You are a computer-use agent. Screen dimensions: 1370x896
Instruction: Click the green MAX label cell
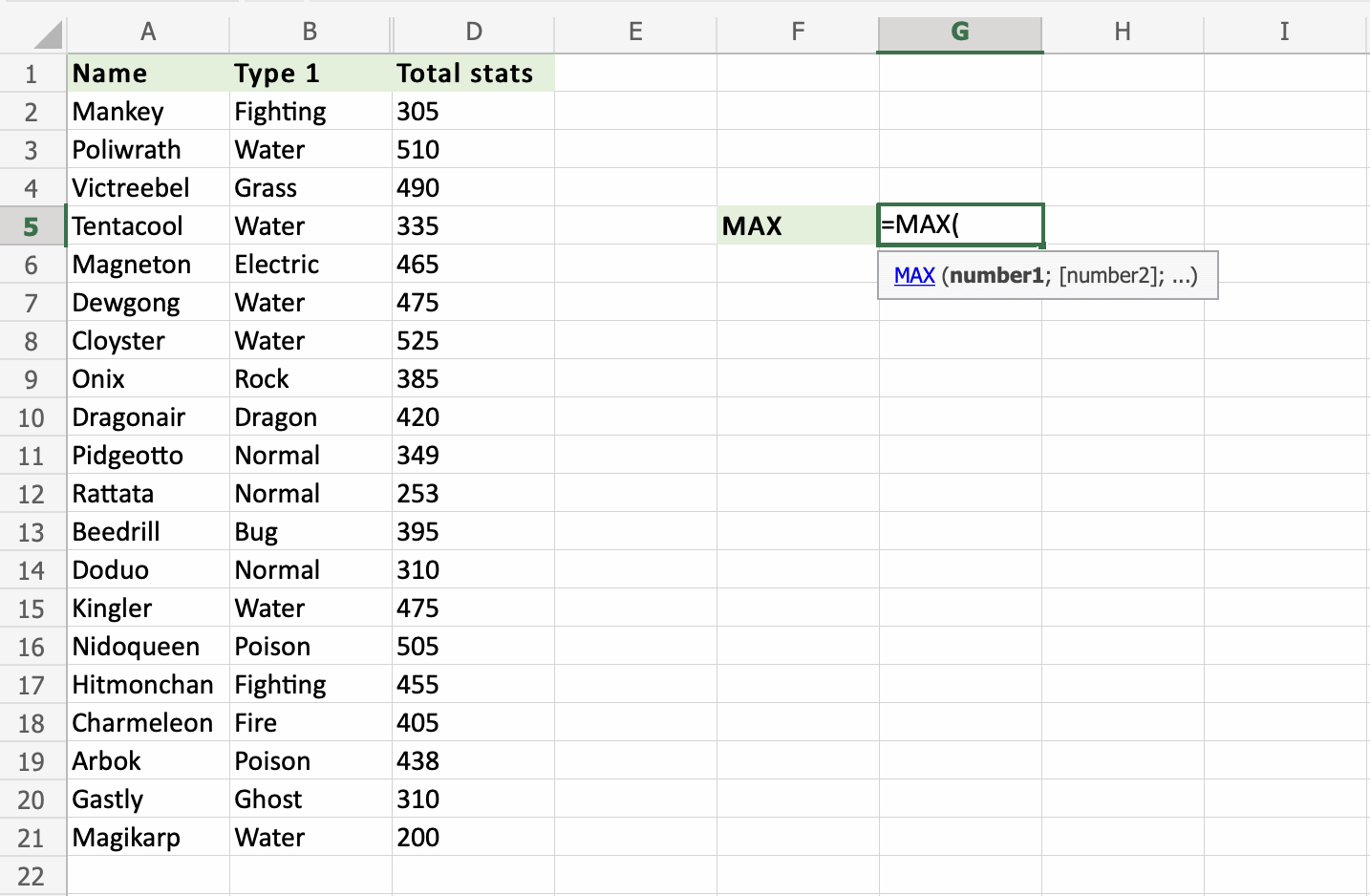pos(797,226)
